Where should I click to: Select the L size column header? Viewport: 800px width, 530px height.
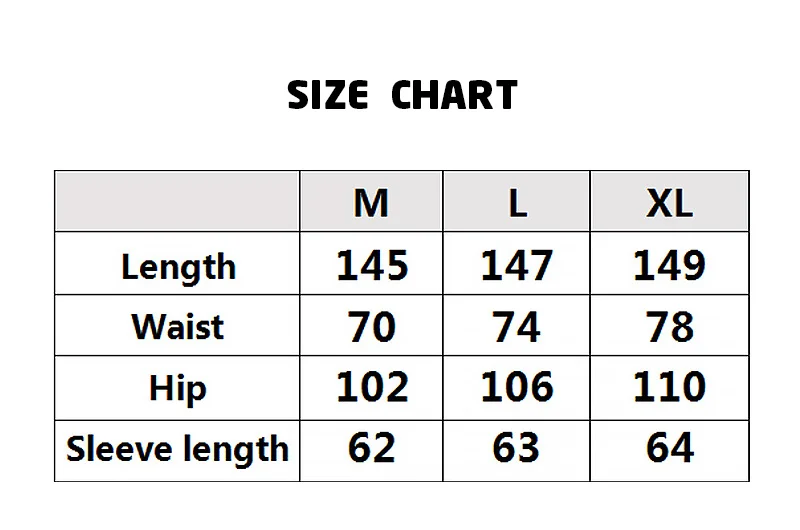point(517,203)
